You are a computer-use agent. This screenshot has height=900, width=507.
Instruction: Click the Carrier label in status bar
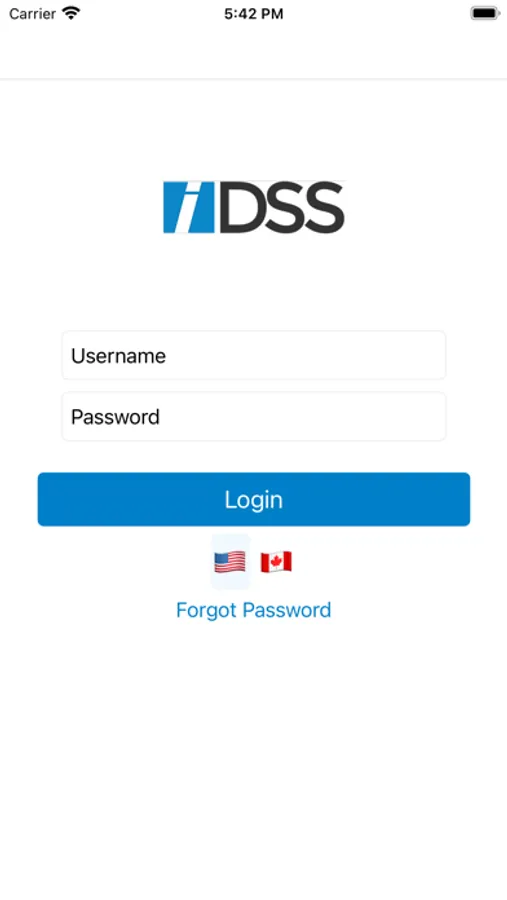(32, 13)
